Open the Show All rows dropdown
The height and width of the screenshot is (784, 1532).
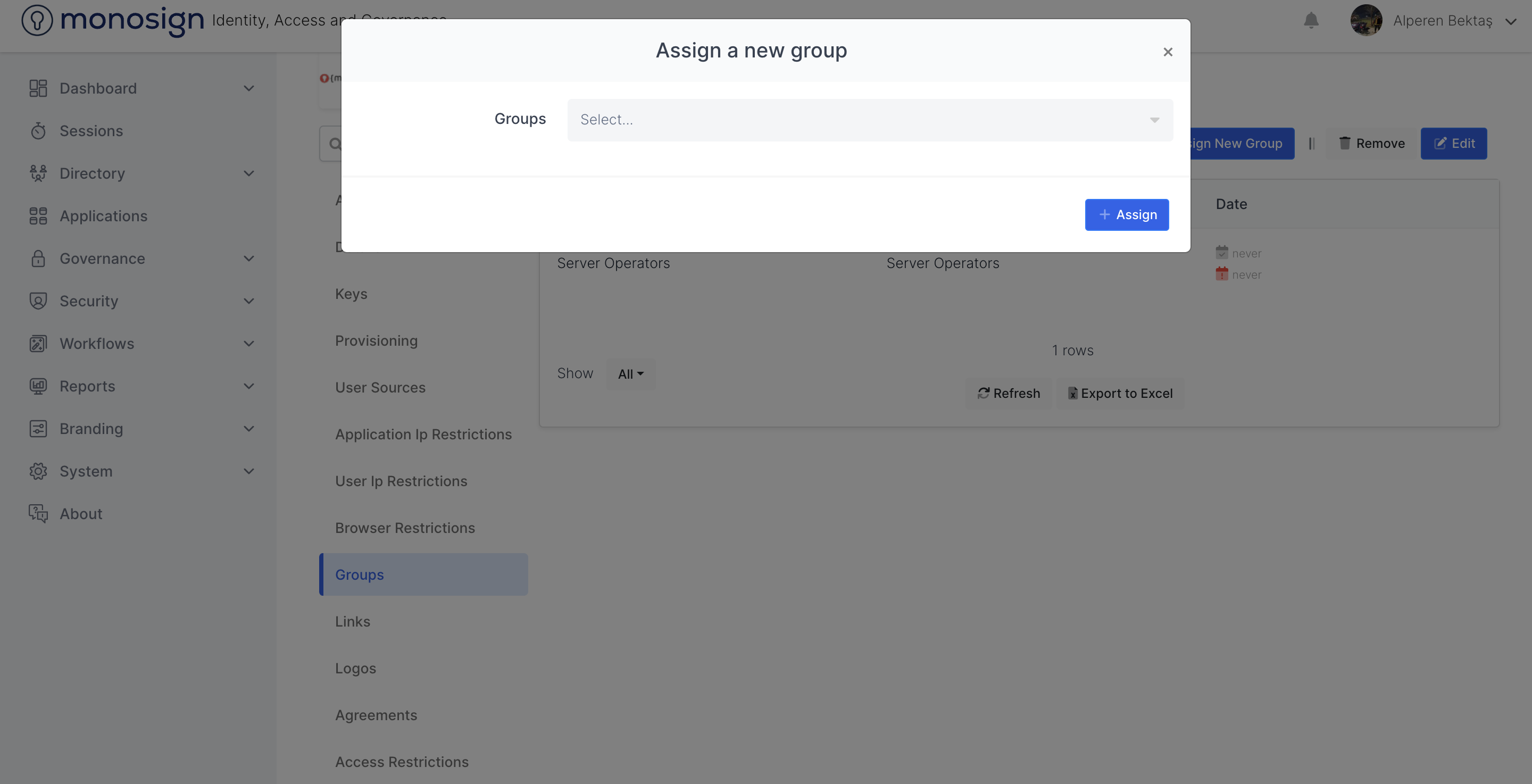[x=630, y=374]
